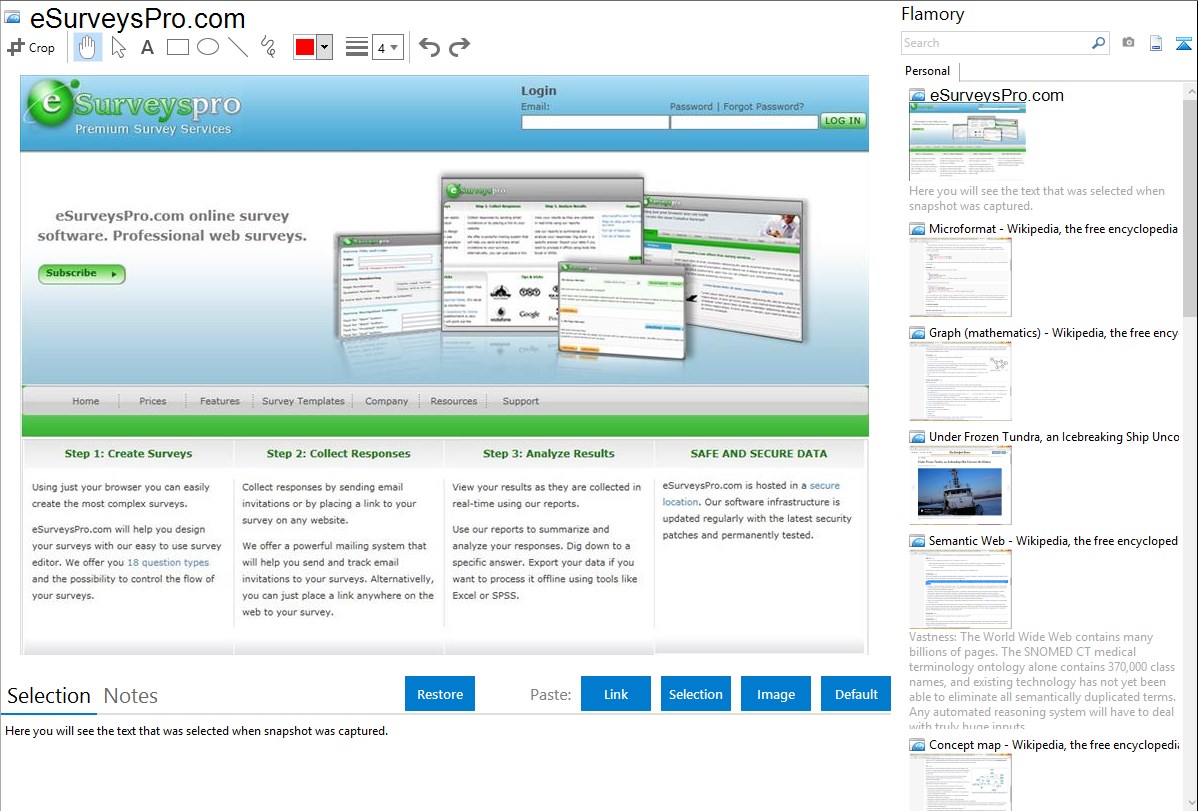The width and height of the screenshot is (1198, 811).
Task: Select the Crop tool
Action: 31,47
